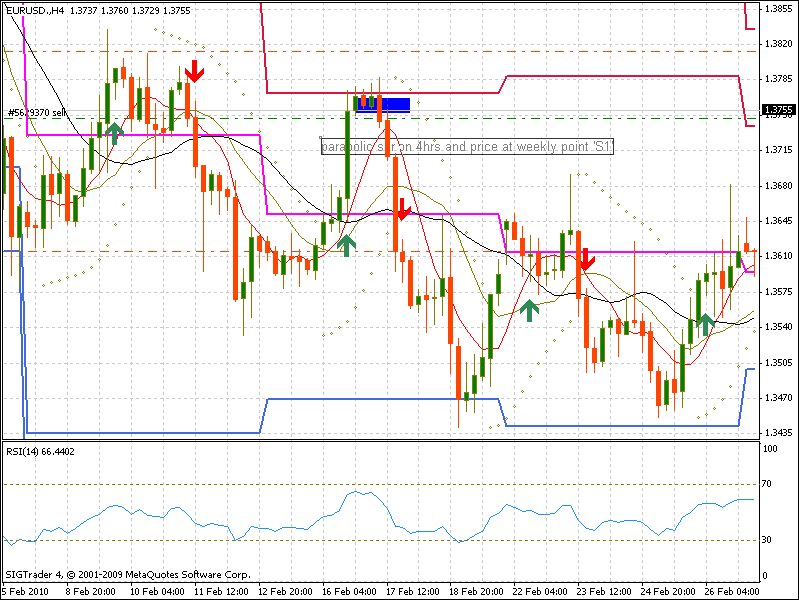Click the red sell arrow near 17 Feb
The width and height of the screenshot is (799, 600).
pyautogui.click(x=401, y=208)
